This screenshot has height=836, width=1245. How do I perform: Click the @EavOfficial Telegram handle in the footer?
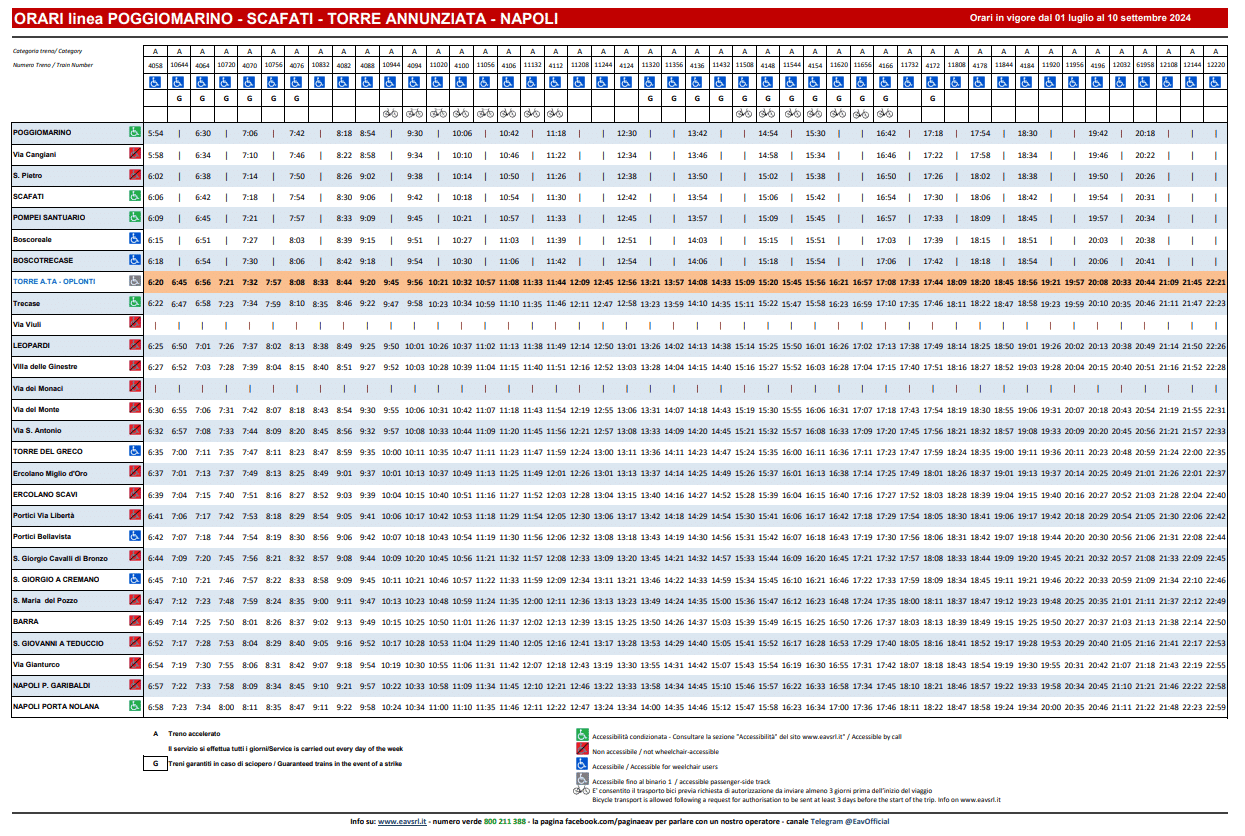click(866, 821)
